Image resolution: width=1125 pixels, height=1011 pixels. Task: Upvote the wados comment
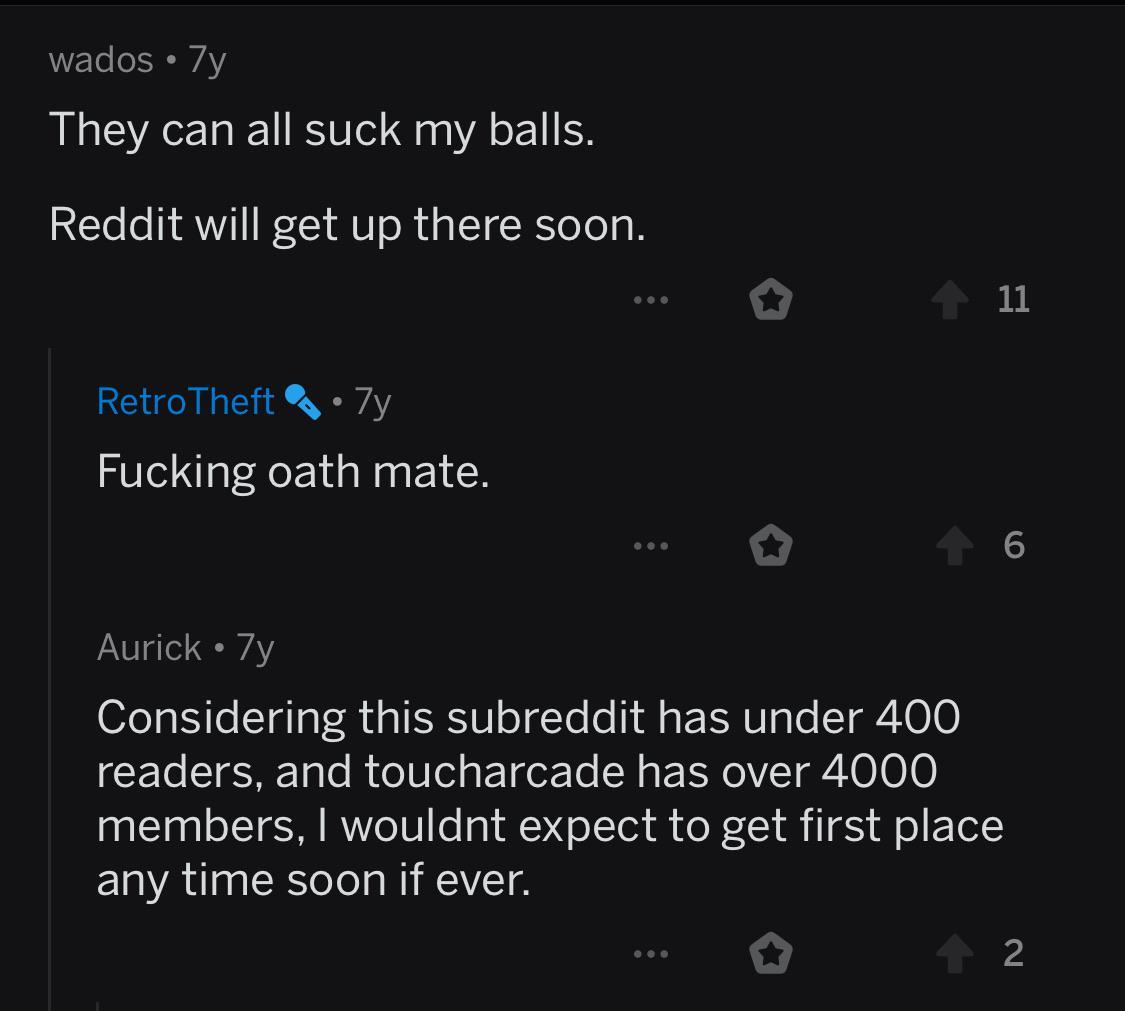pos(950,299)
